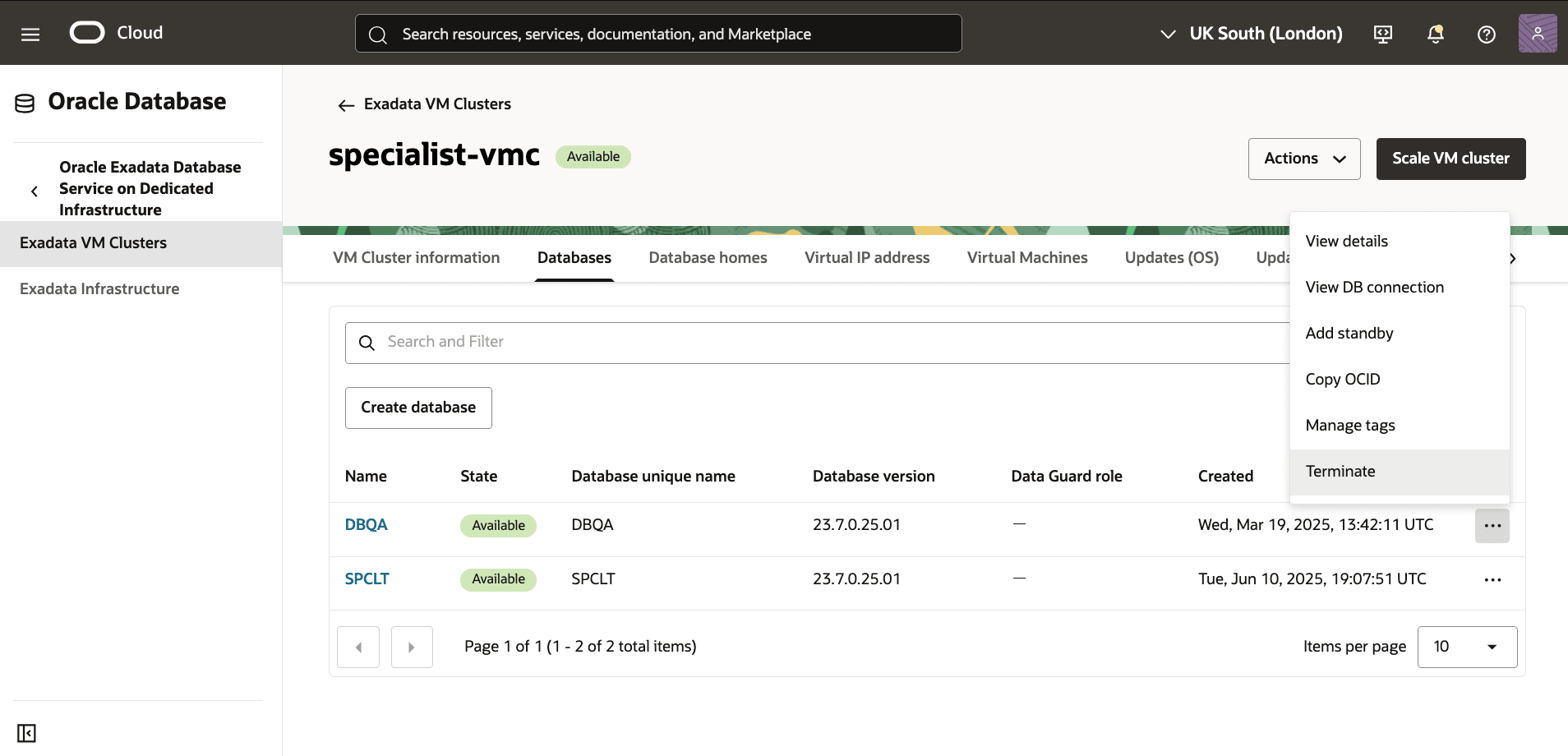Click the DBQA database unique name cell
The image size is (1568, 756).
(x=593, y=525)
